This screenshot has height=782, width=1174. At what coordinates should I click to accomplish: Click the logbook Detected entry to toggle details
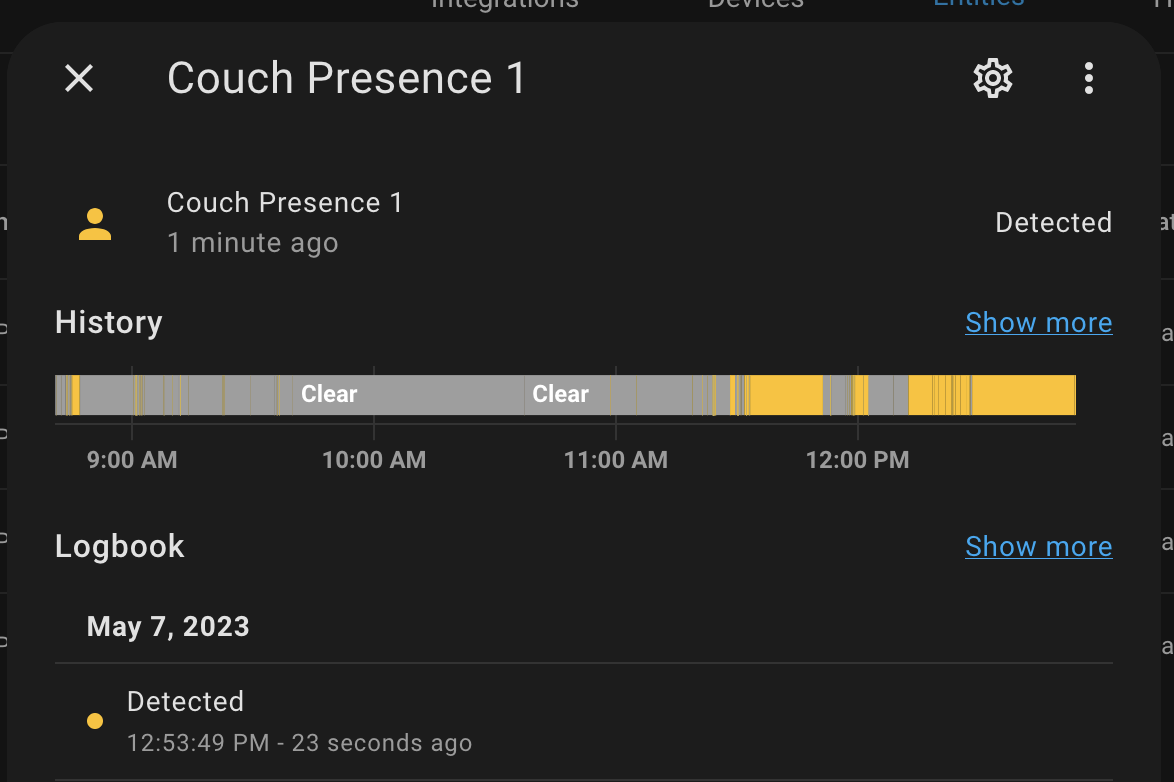pos(185,701)
